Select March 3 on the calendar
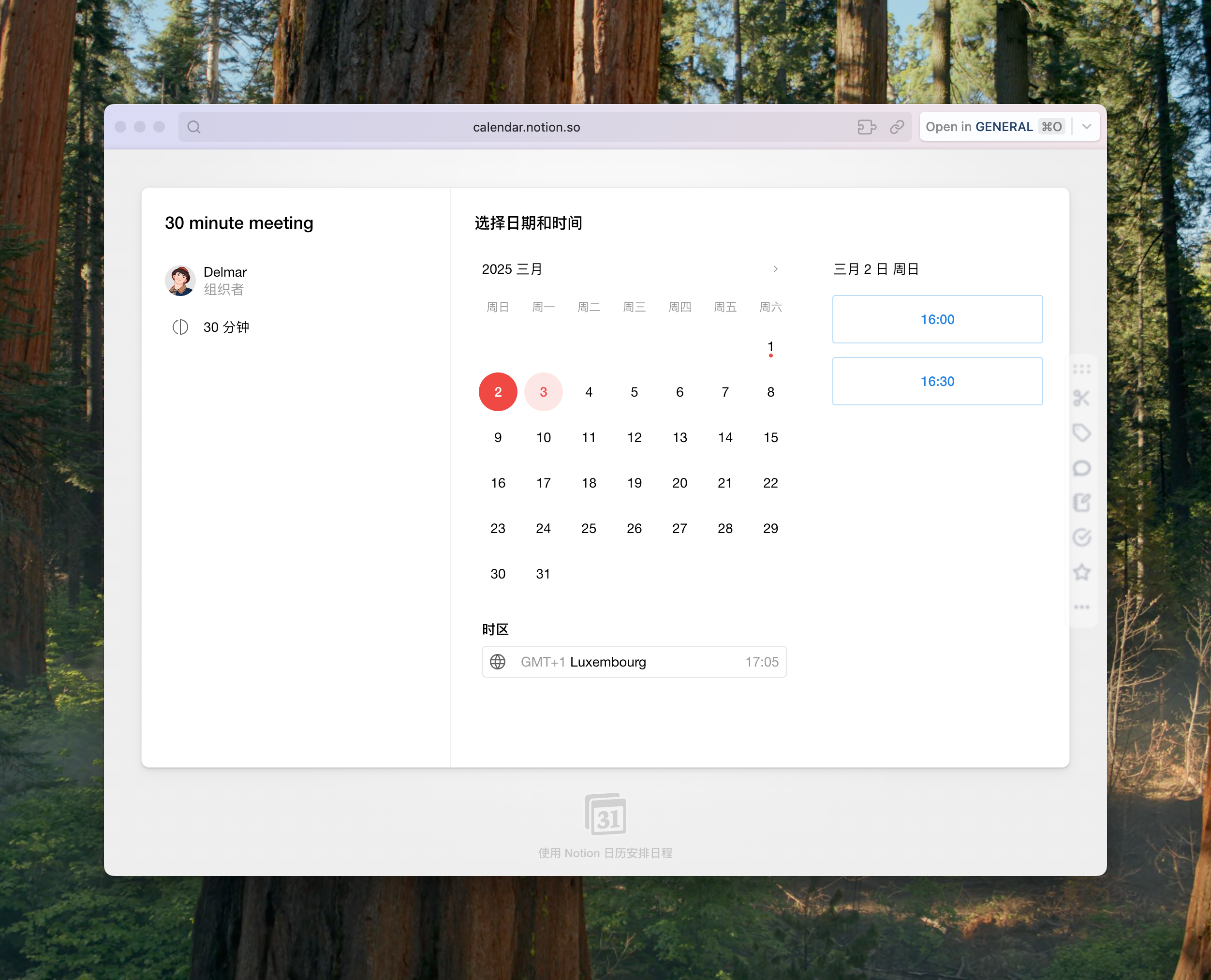The width and height of the screenshot is (1211, 980). [543, 392]
